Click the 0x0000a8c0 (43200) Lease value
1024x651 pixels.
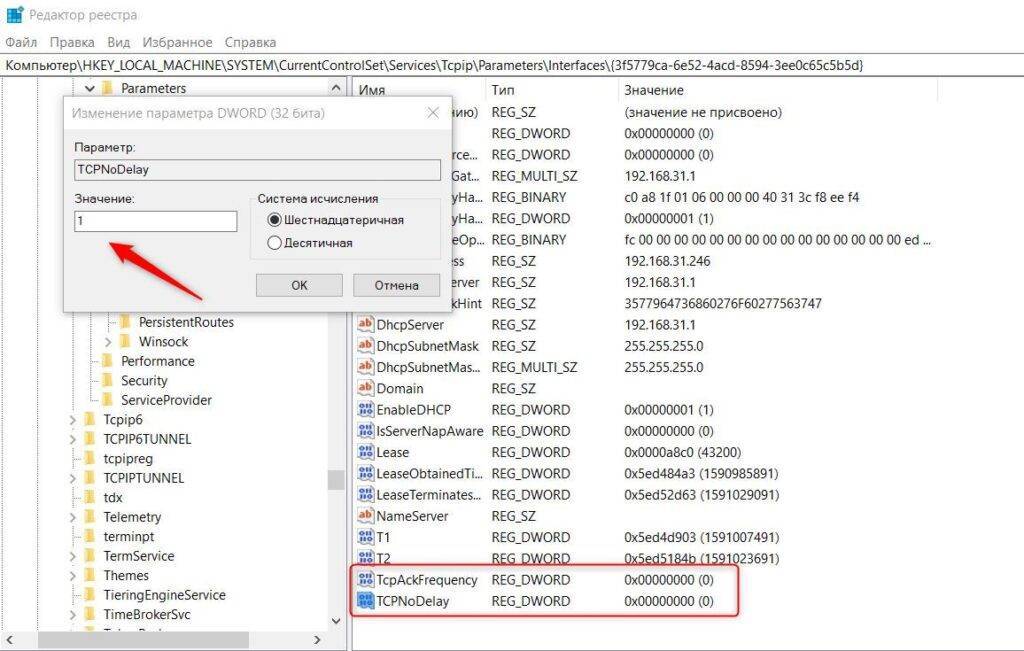(682, 452)
